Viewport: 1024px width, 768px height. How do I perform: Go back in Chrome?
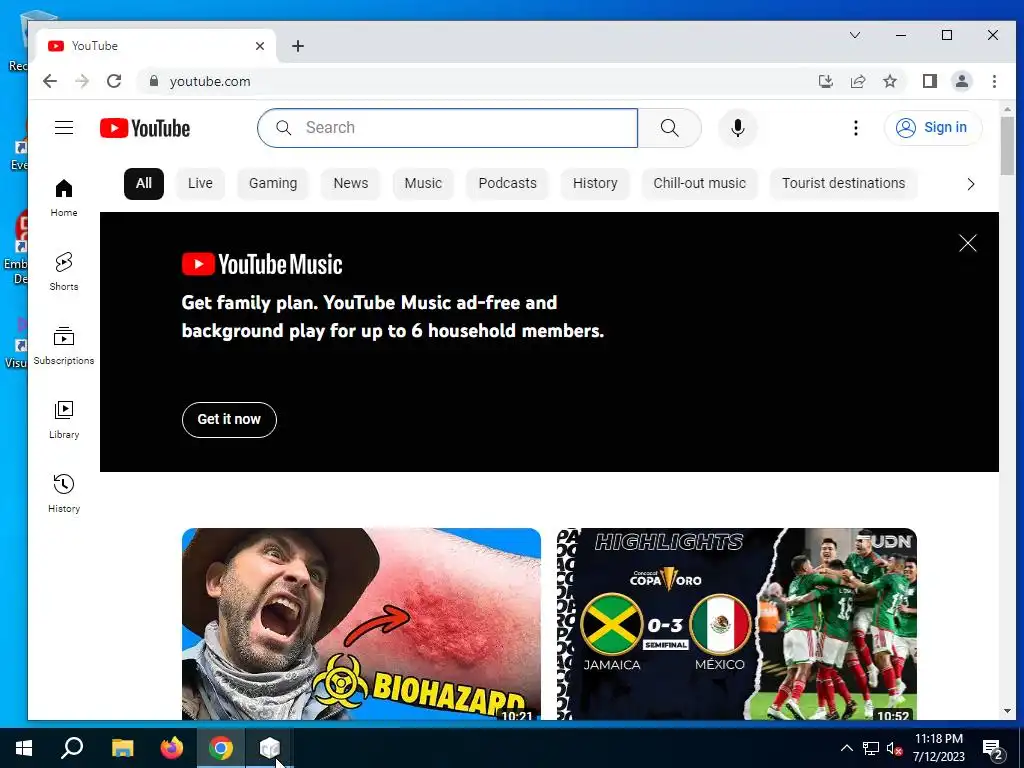click(50, 81)
